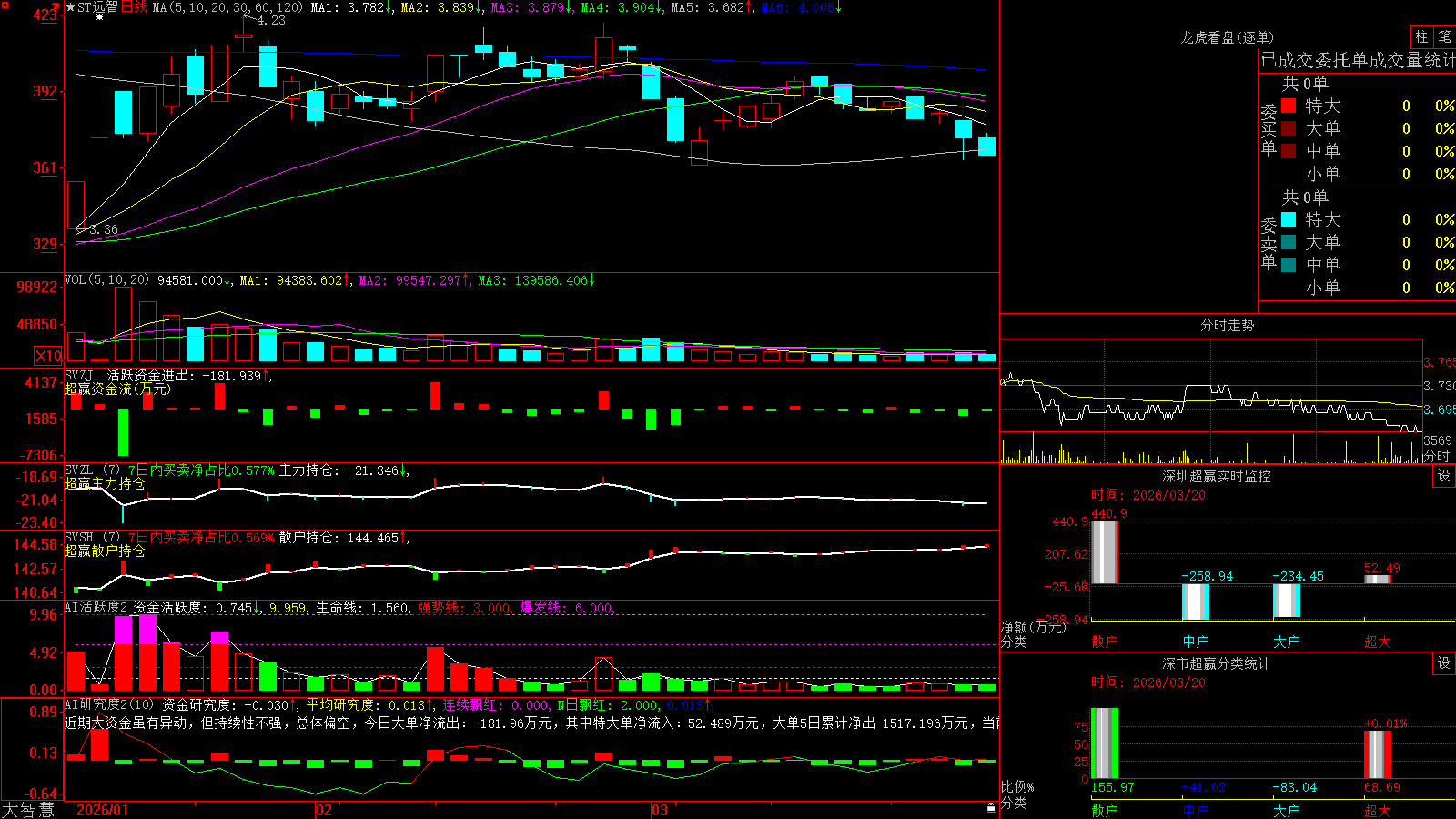Click the red question mark beside price 423
This screenshot has width=1456, height=819.
56,8
